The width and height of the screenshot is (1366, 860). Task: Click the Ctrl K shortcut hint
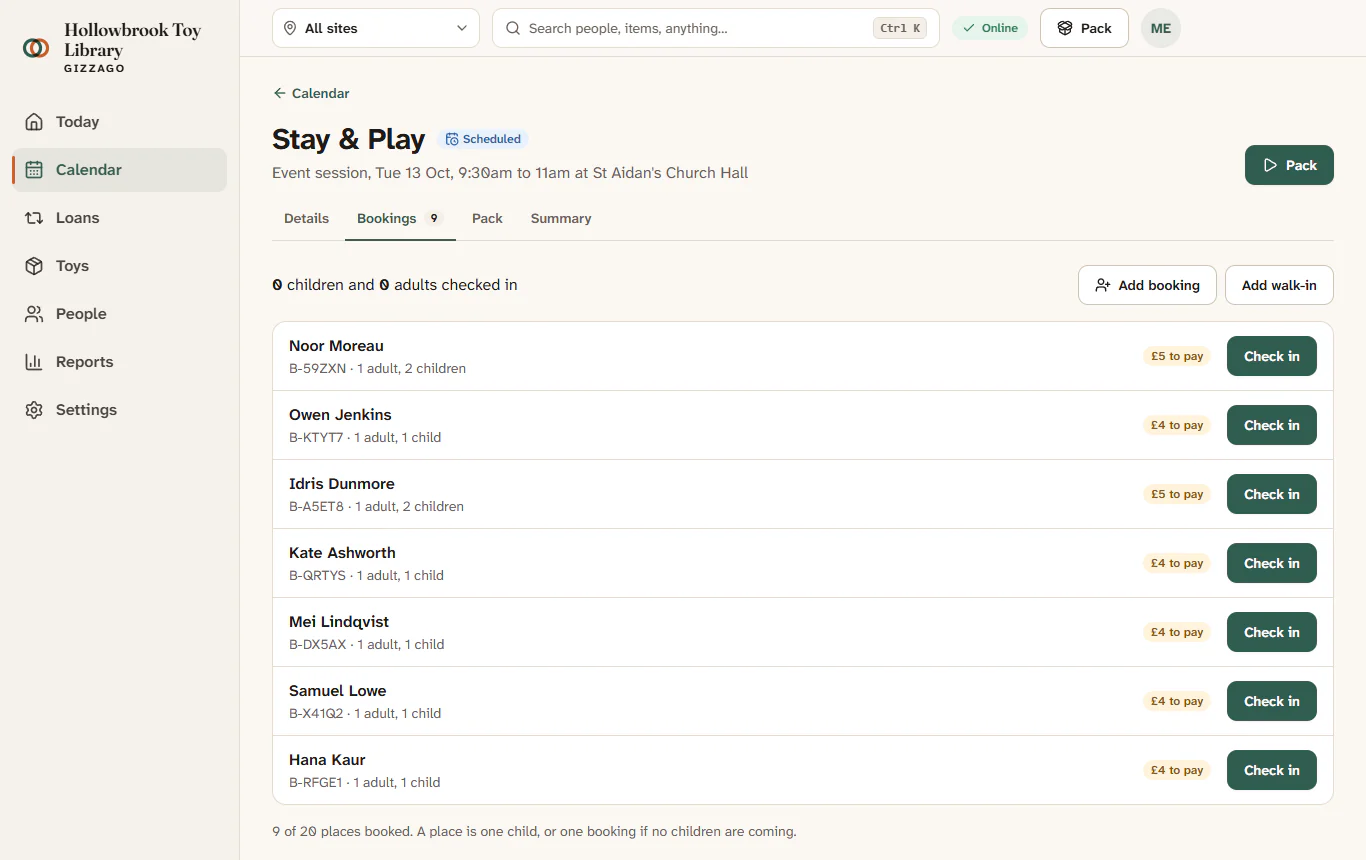900,28
